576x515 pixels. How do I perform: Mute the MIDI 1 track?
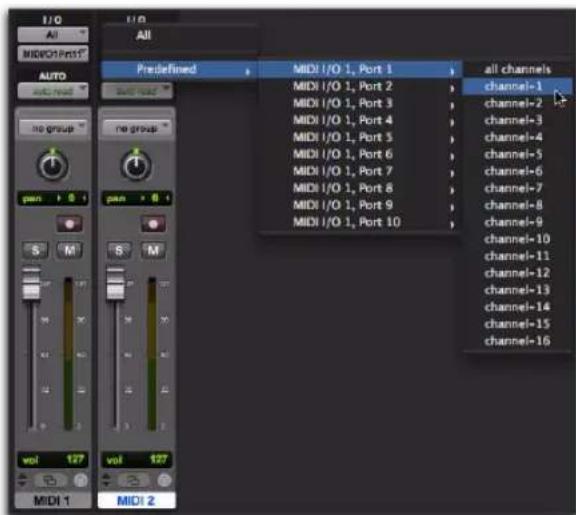(69, 251)
